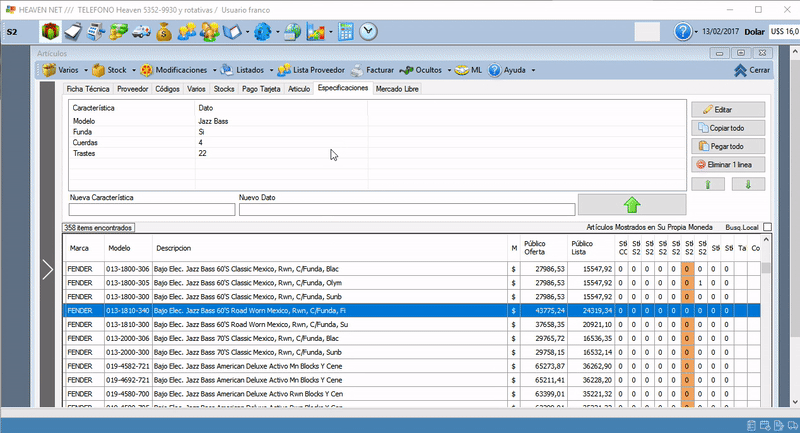Click the Dolar US$ rate field
Image resolution: width=800 pixels, height=433 pixels.
click(x=784, y=32)
